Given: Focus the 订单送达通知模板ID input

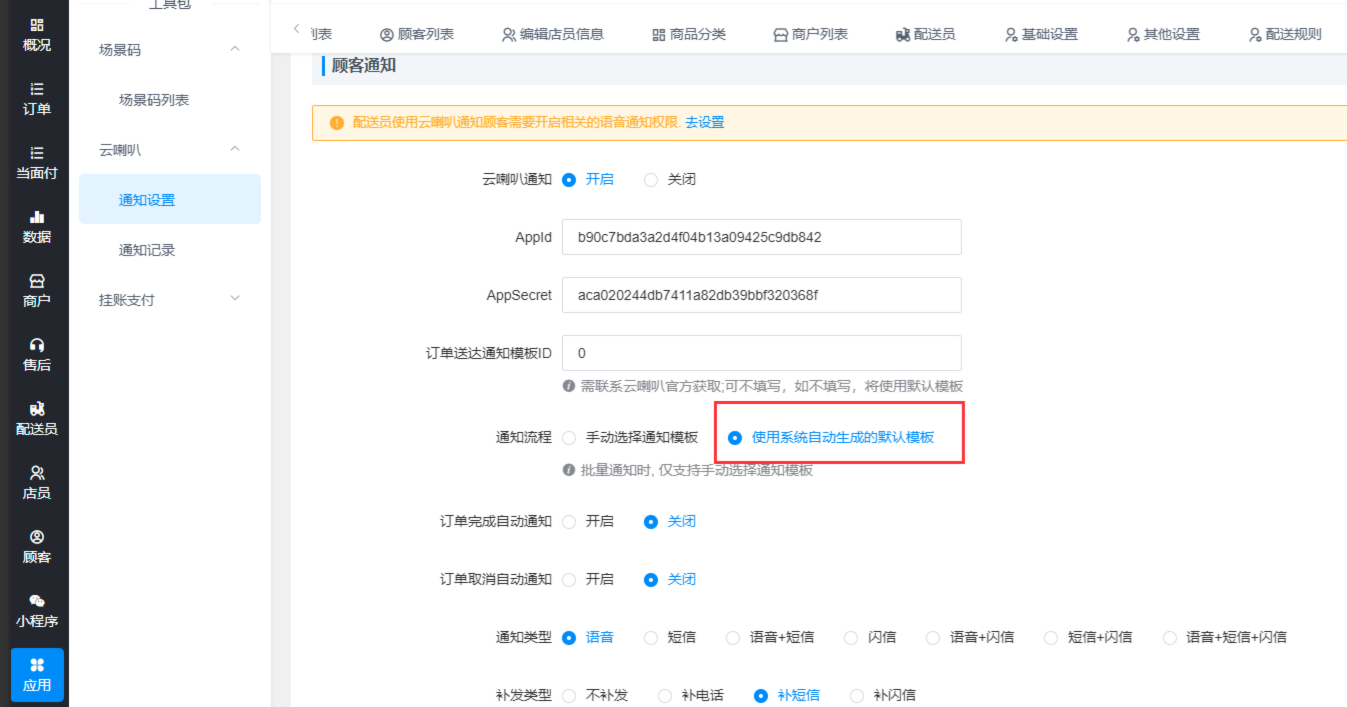Looking at the screenshot, I should [x=762, y=354].
